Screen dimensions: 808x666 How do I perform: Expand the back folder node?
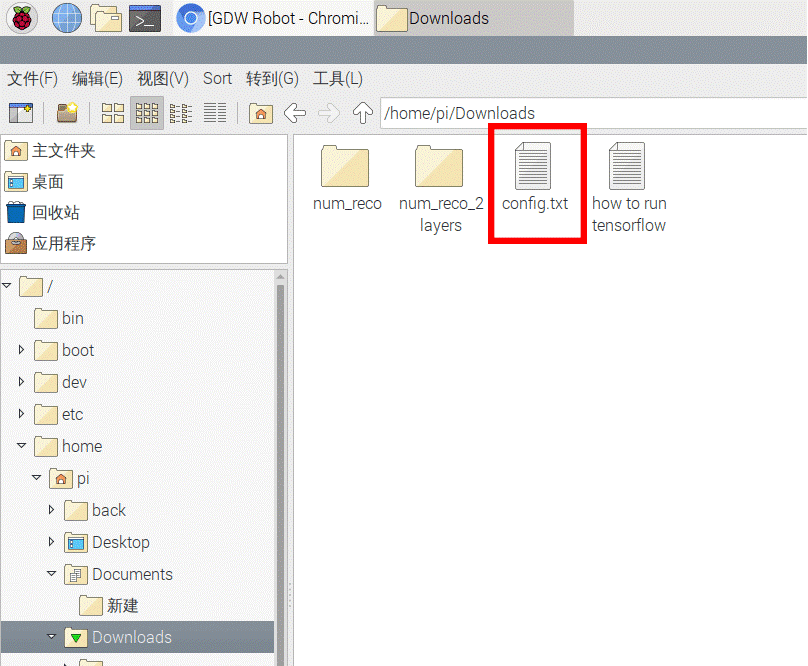[x=51, y=510]
